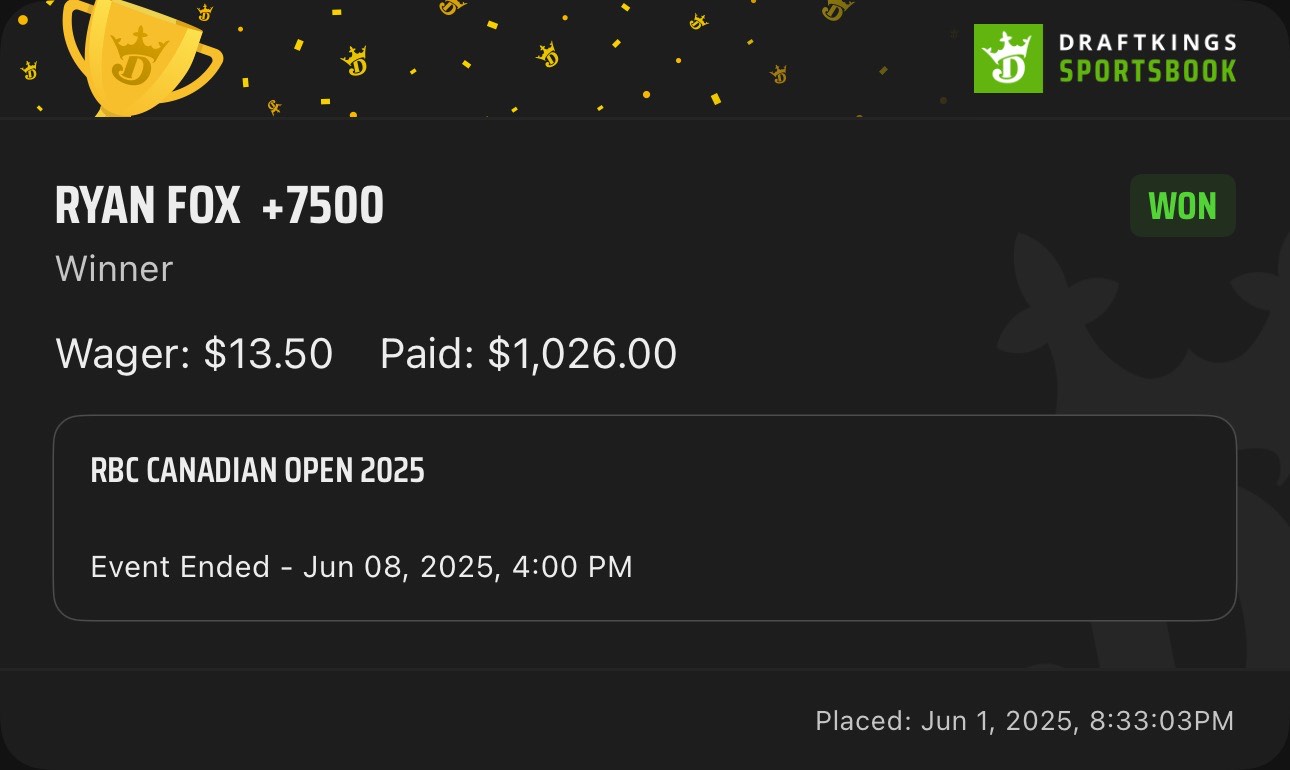Screen dimensions: 1290x770
Task: Click the Jun 08, 2025 event end date
Action: click(x=400, y=567)
